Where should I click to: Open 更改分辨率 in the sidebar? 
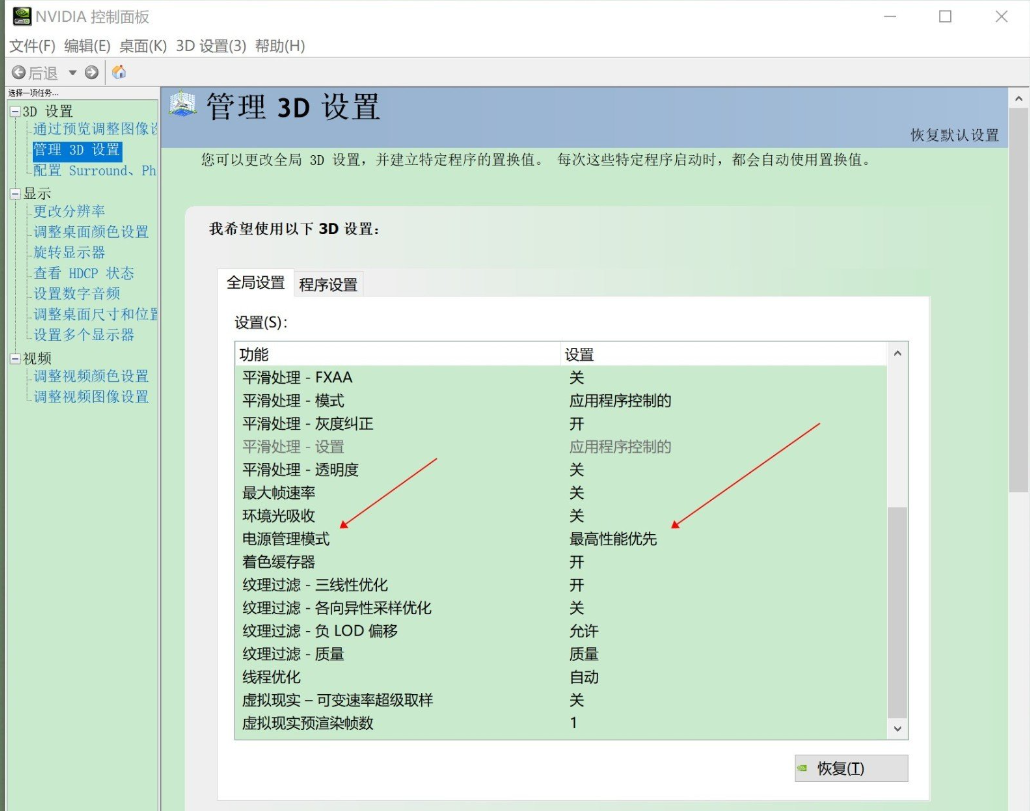pyautogui.click(x=69, y=211)
